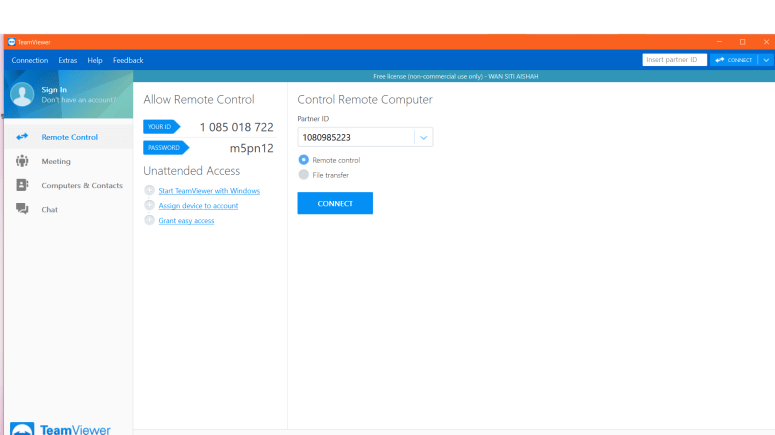Click Don't have an account? link
The width and height of the screenshot is (775, 435).
coord(79,100)
